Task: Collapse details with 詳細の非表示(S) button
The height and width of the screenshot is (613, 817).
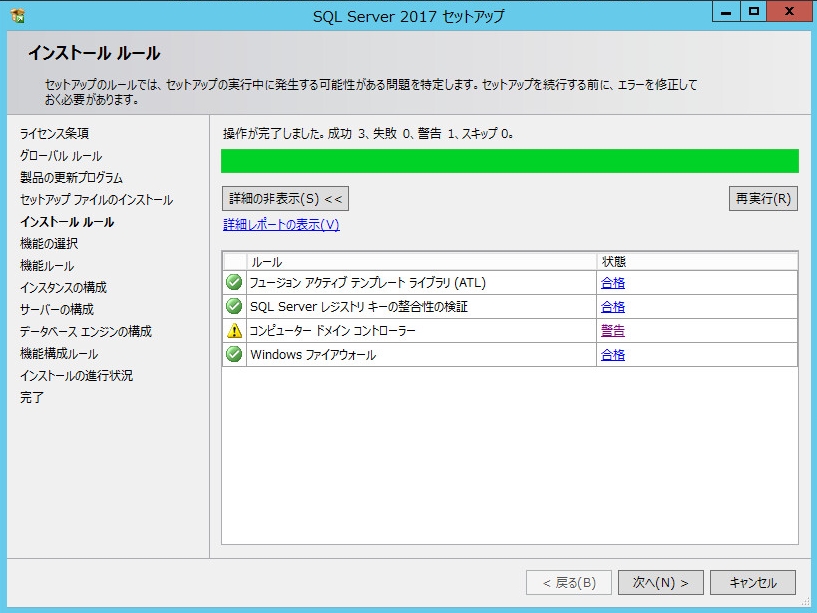Action: pos(283,198)
